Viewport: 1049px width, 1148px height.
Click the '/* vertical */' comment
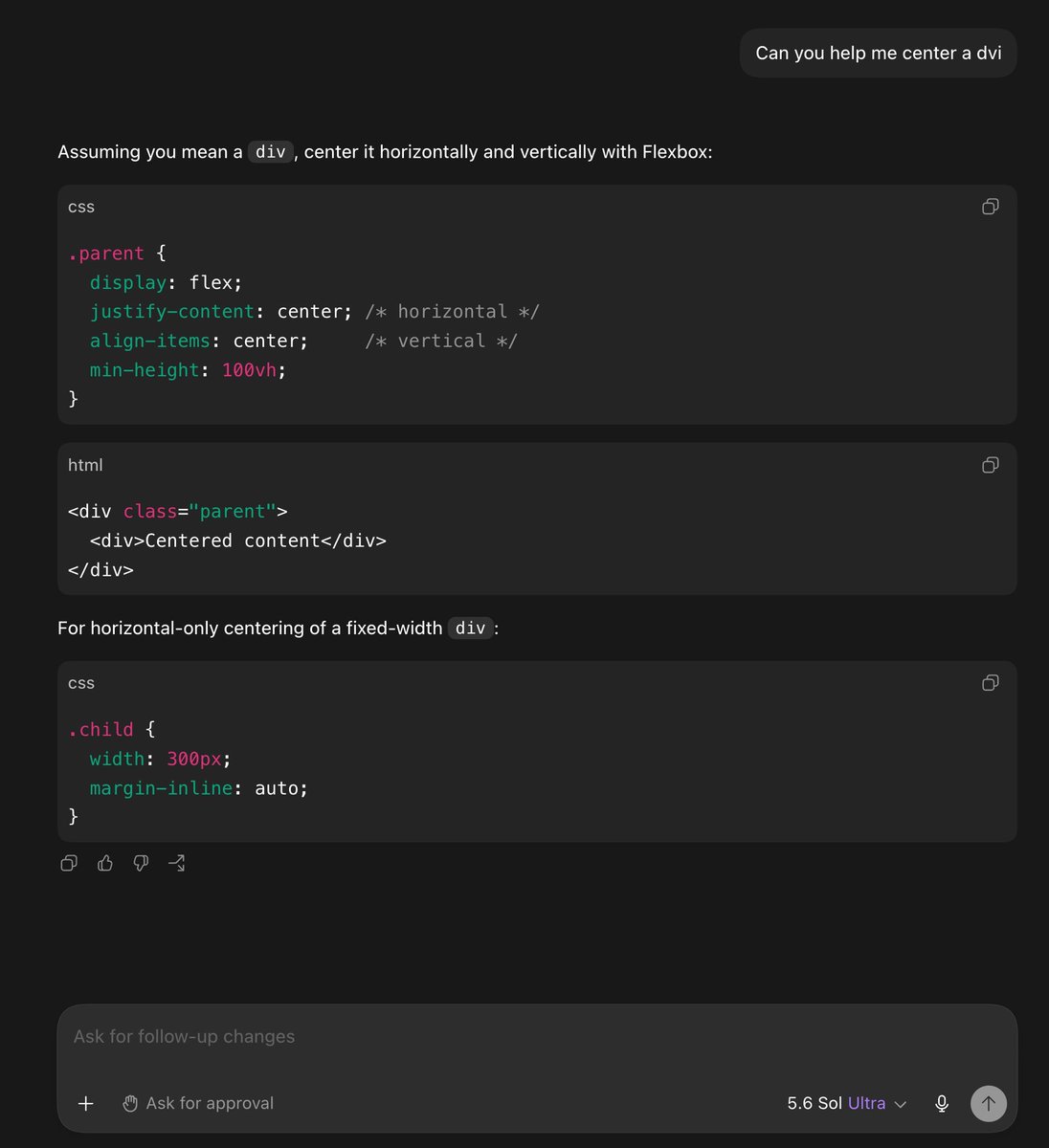click(x=441, y=342)
